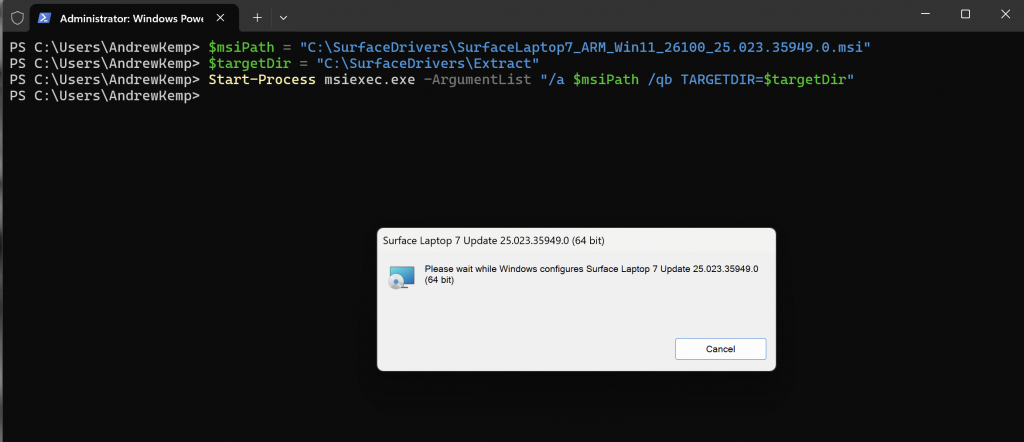Click the empty PS prompt on the last line

104,96
